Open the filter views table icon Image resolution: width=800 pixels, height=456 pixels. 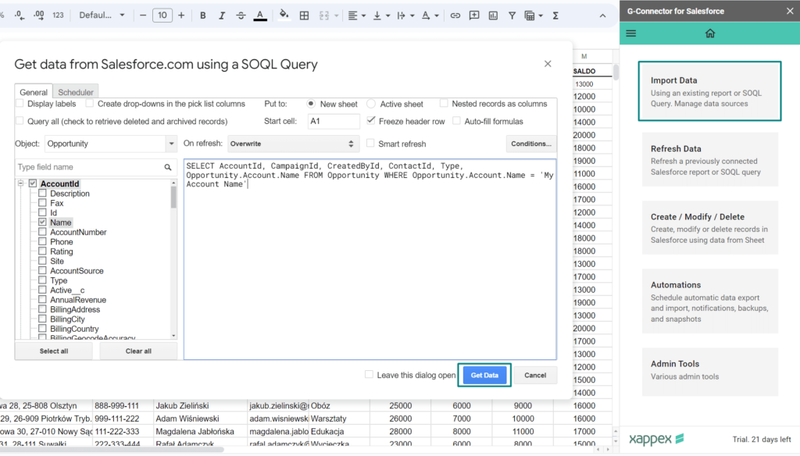[533, 15]
